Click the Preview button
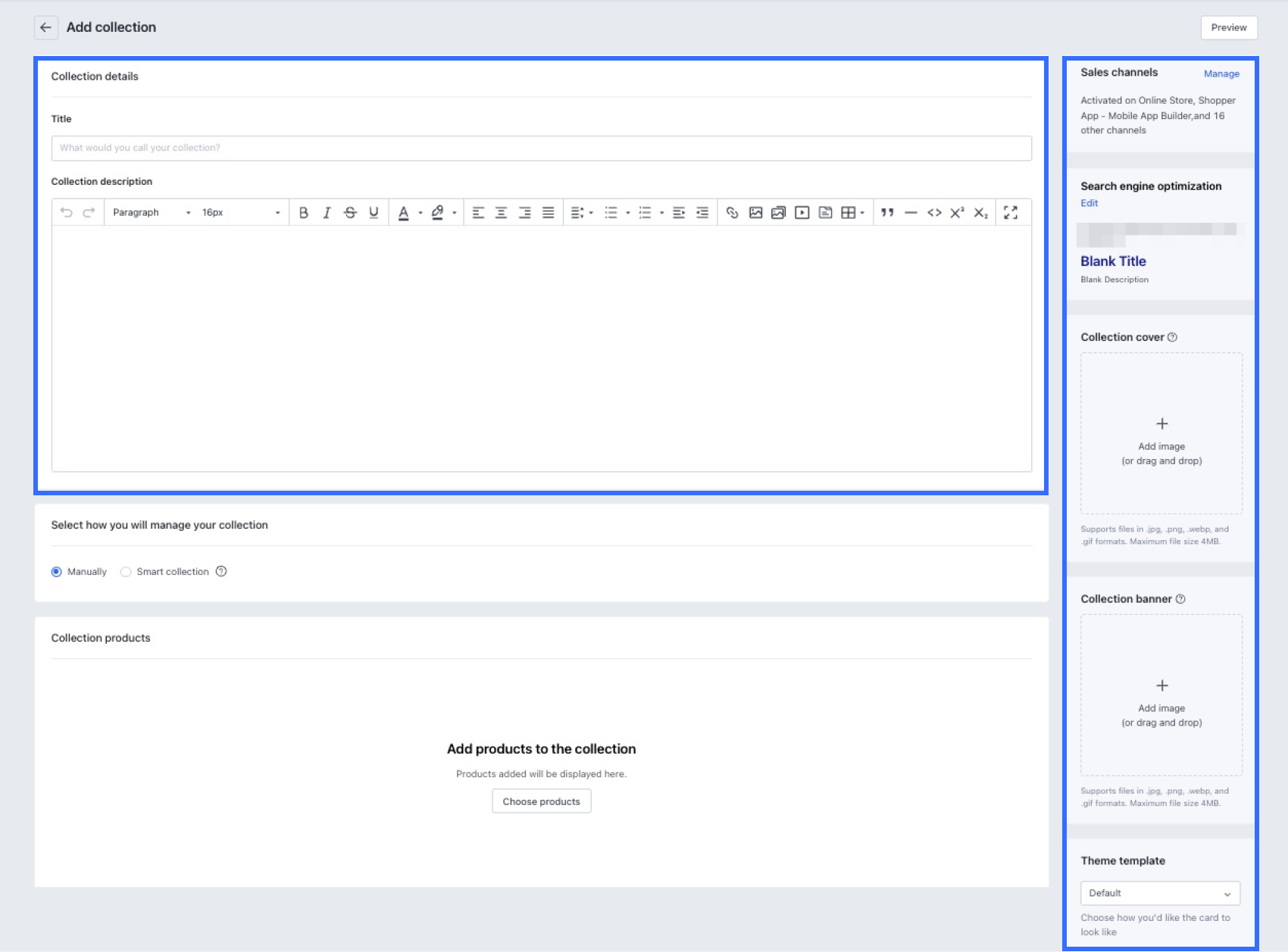Screen dimensions: 1288x952 (1229, 27)
